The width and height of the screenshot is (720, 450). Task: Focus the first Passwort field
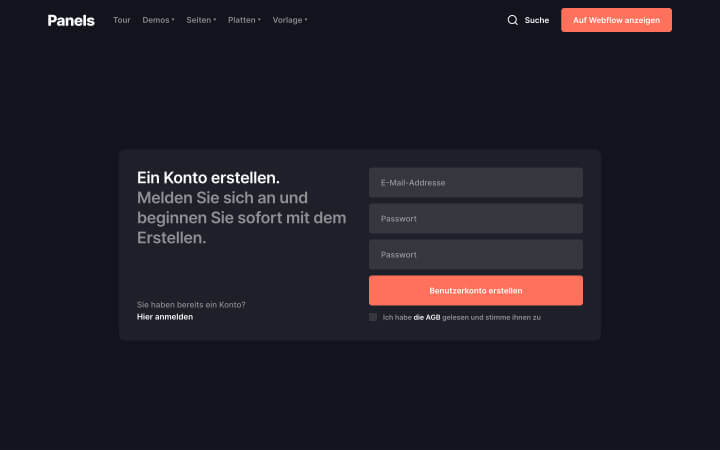476,219
